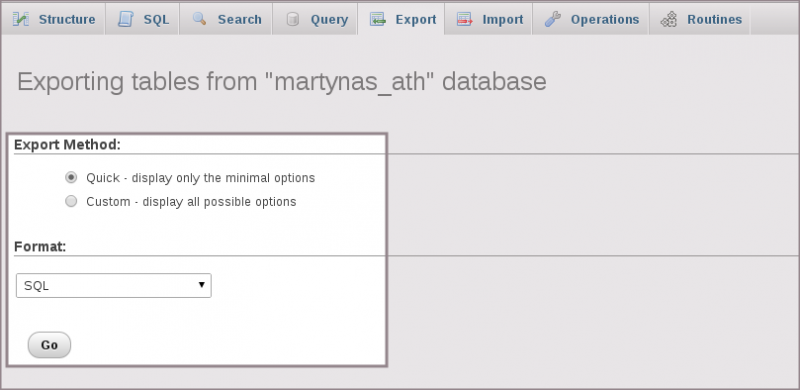
Task: Click the 'Exporting tables from' page title
Action: (x=282, y=82)
